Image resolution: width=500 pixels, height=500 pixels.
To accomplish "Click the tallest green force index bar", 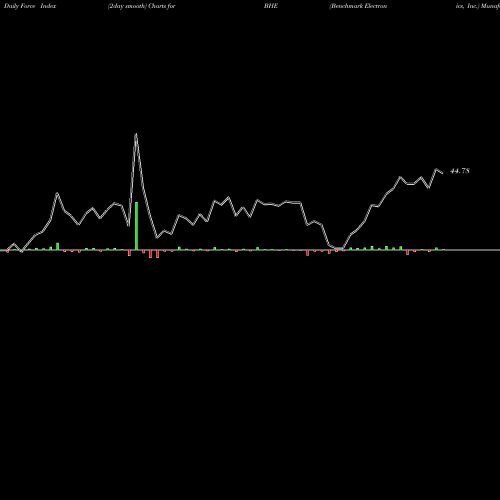I will (x=136, y=226).
